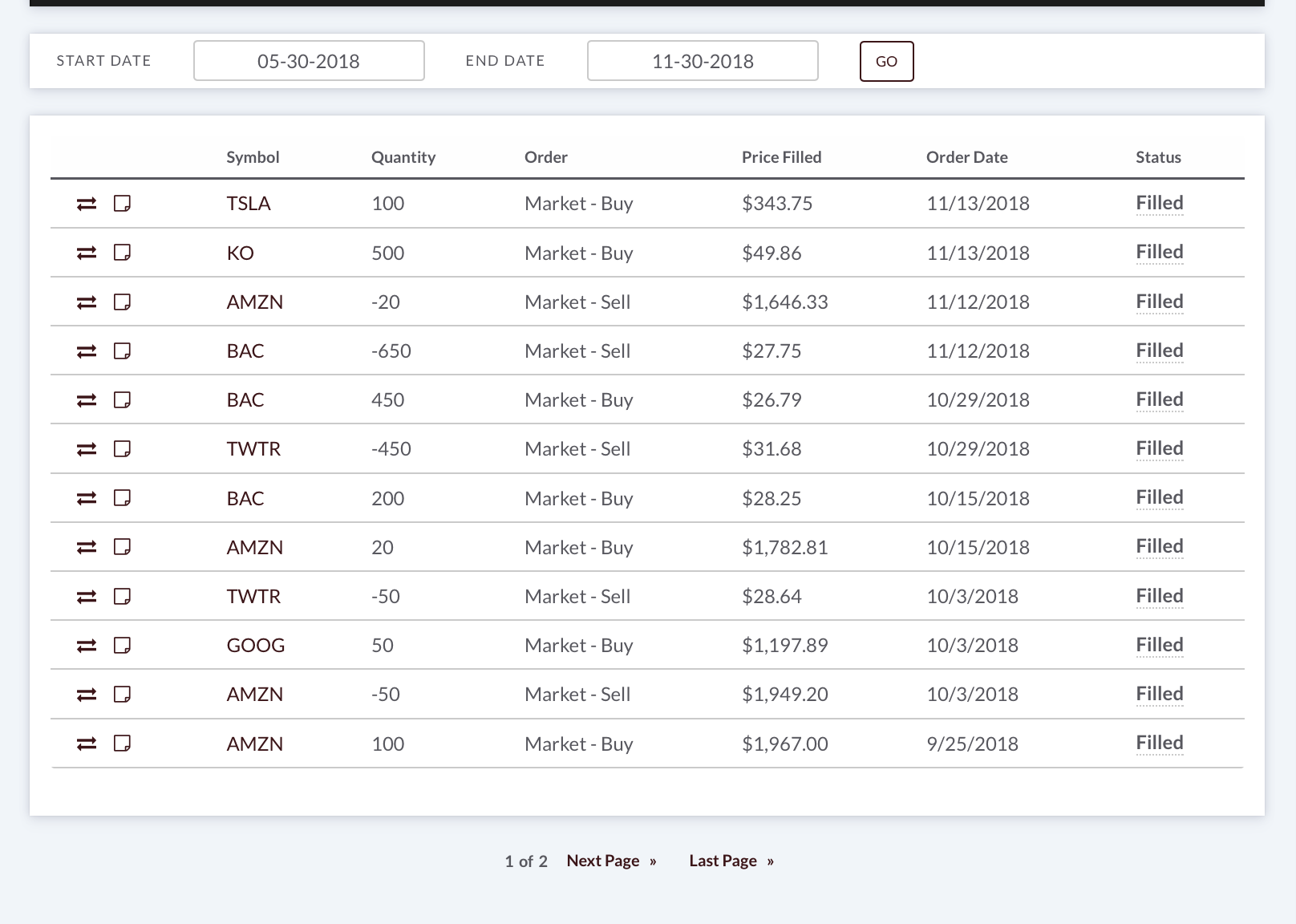Open Filled status for KO order
This screenshot has width=1296, height=924.
pos(1160,252)
